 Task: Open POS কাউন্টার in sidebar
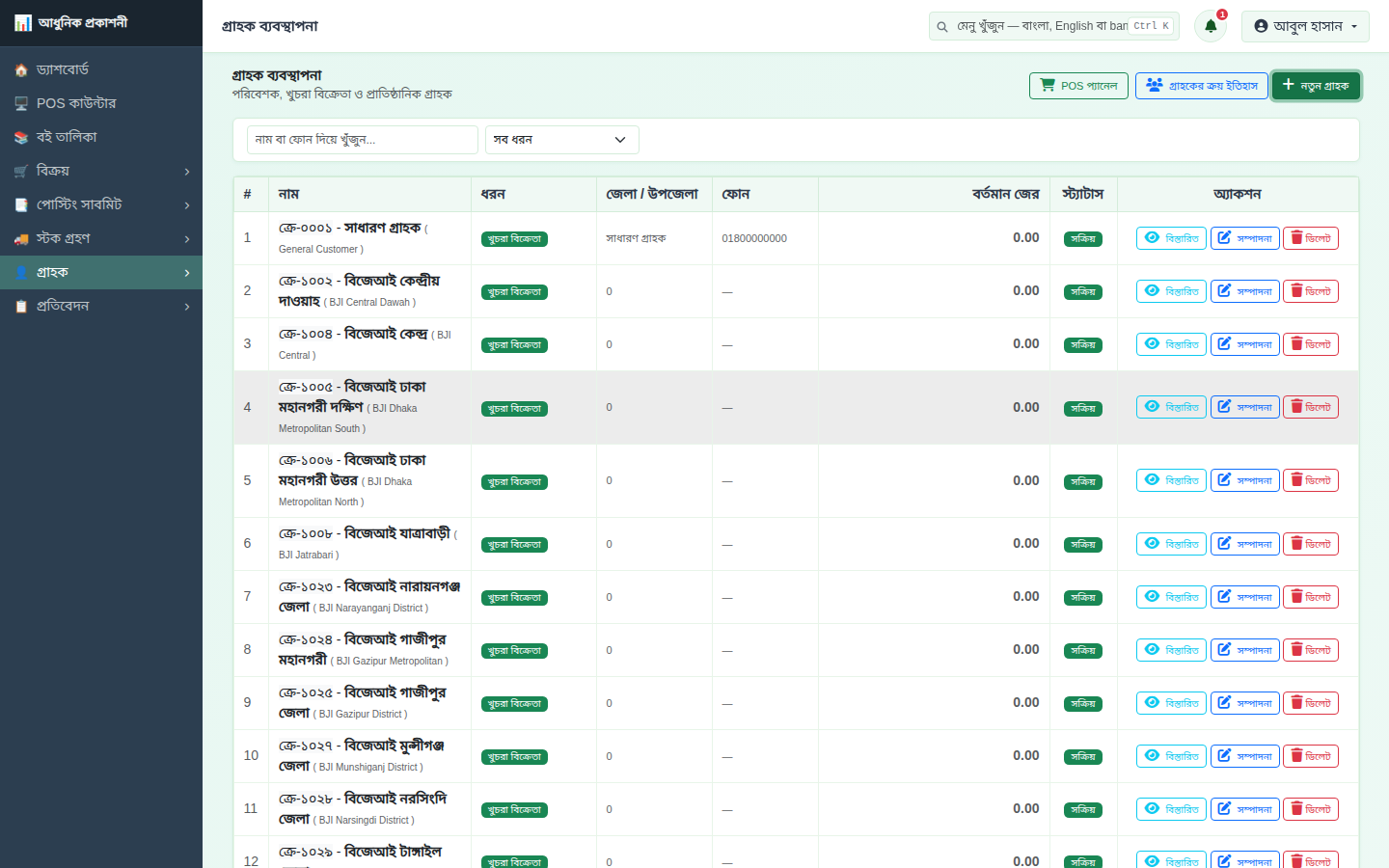pos(101,103)
